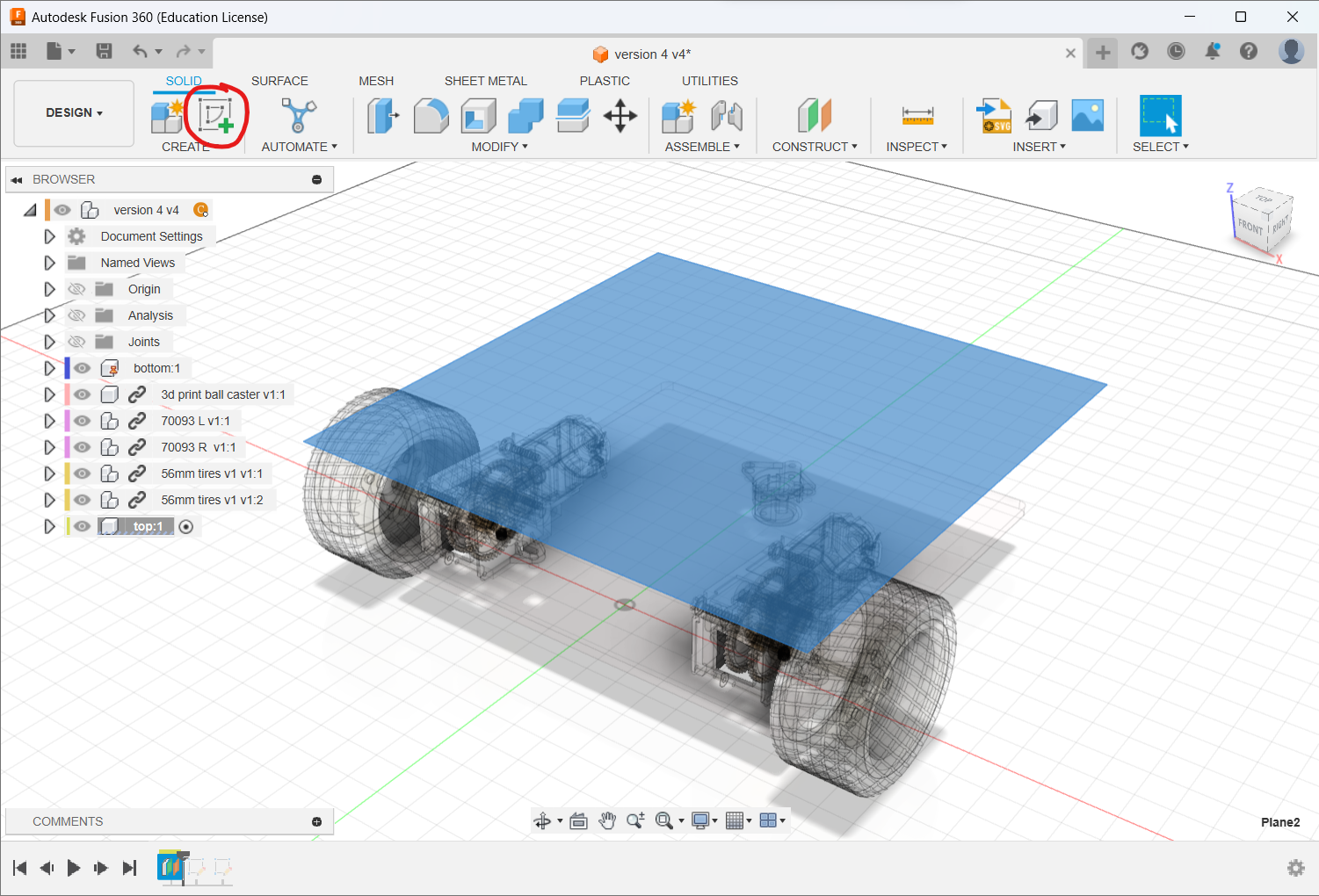Choose the Move/Copy arrows tool
Viewport: 1319px width, 896px height.
click(x=620, y=115)
